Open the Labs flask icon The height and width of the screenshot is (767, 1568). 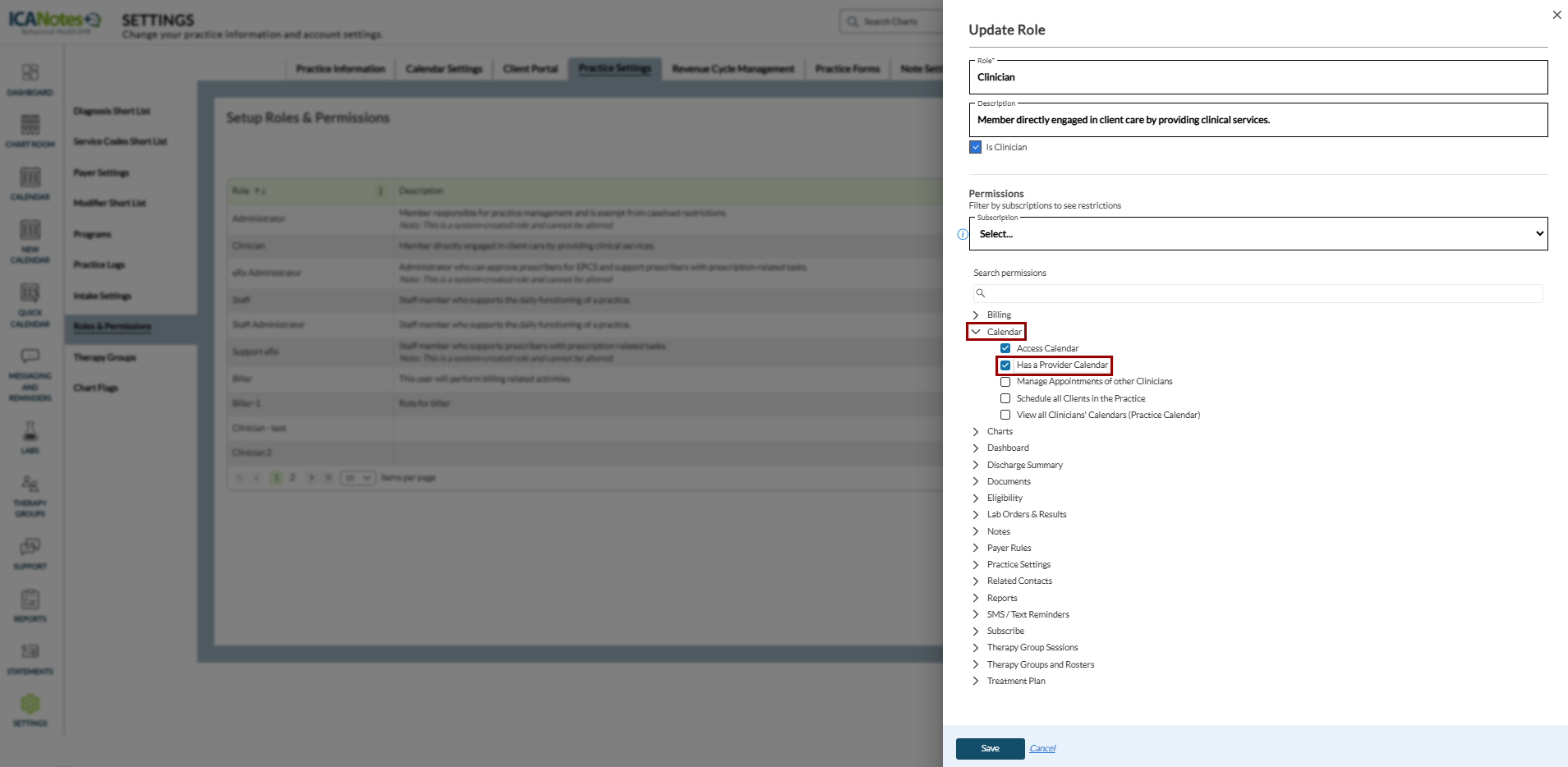(30, 437)
